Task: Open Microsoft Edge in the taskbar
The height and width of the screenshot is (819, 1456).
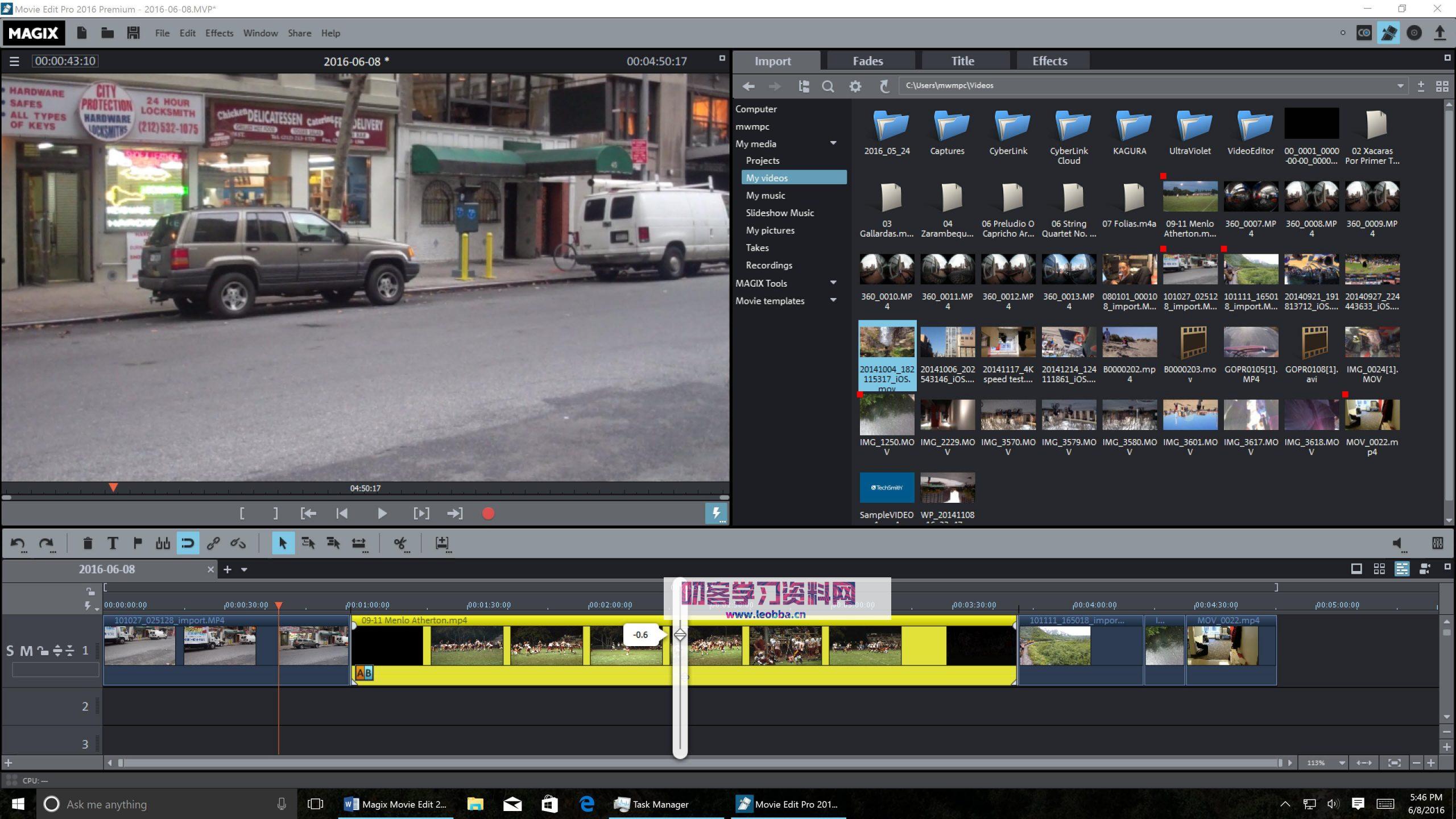Action: coord(586,804)
